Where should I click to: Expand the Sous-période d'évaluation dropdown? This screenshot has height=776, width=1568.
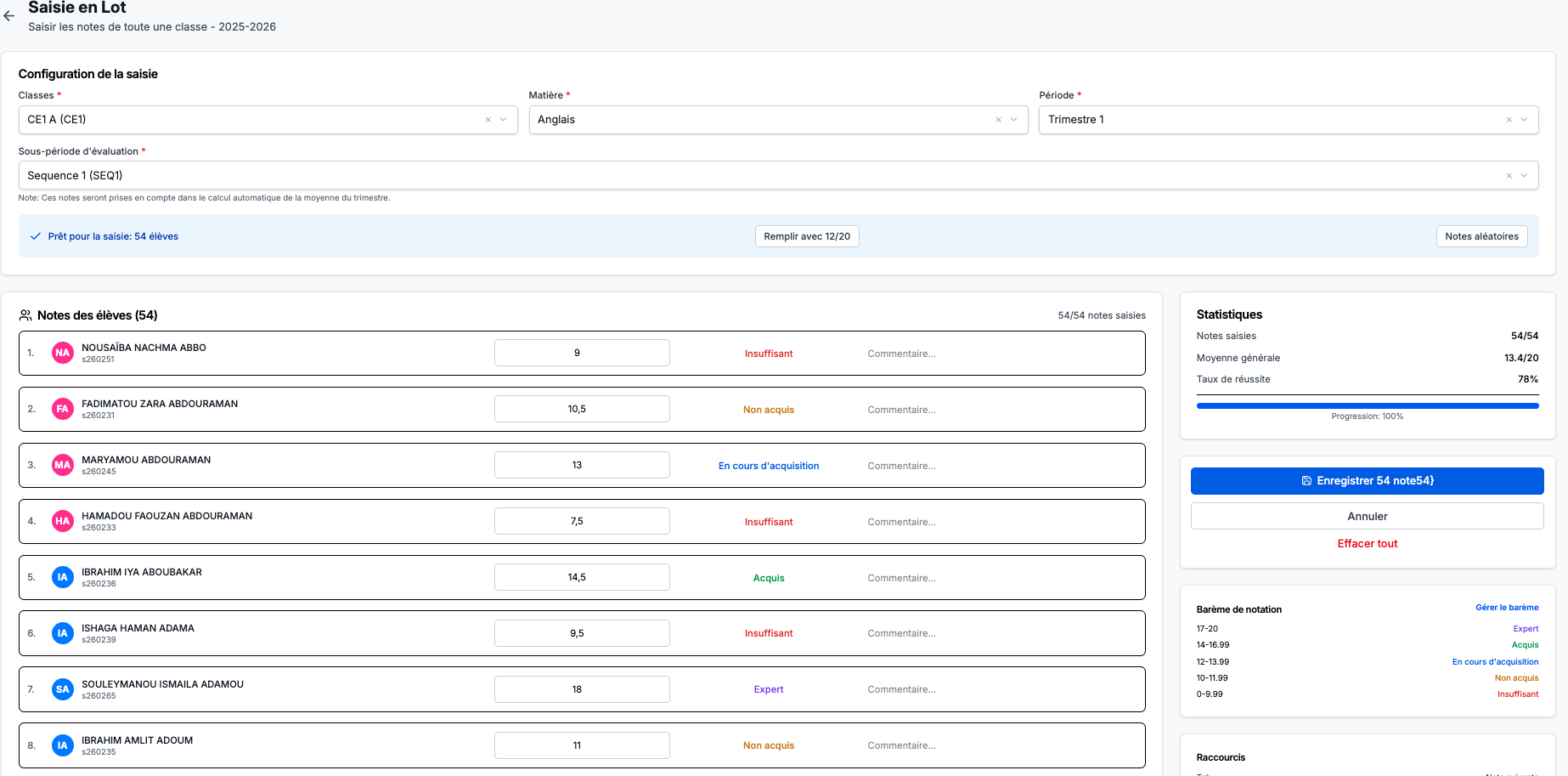coord(1525,176)
